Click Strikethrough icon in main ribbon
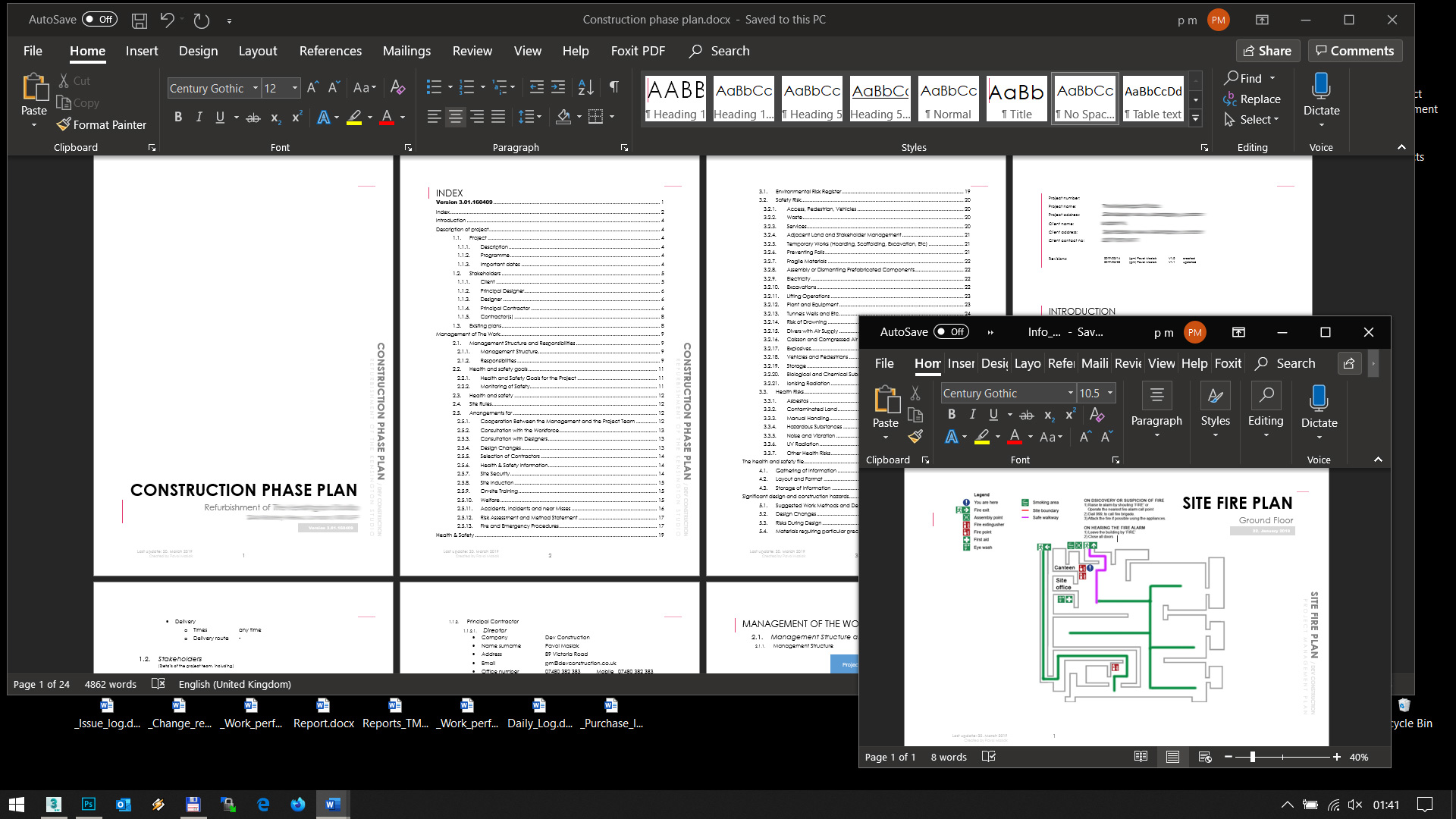The image size is (1456, 819). [253, 118]
